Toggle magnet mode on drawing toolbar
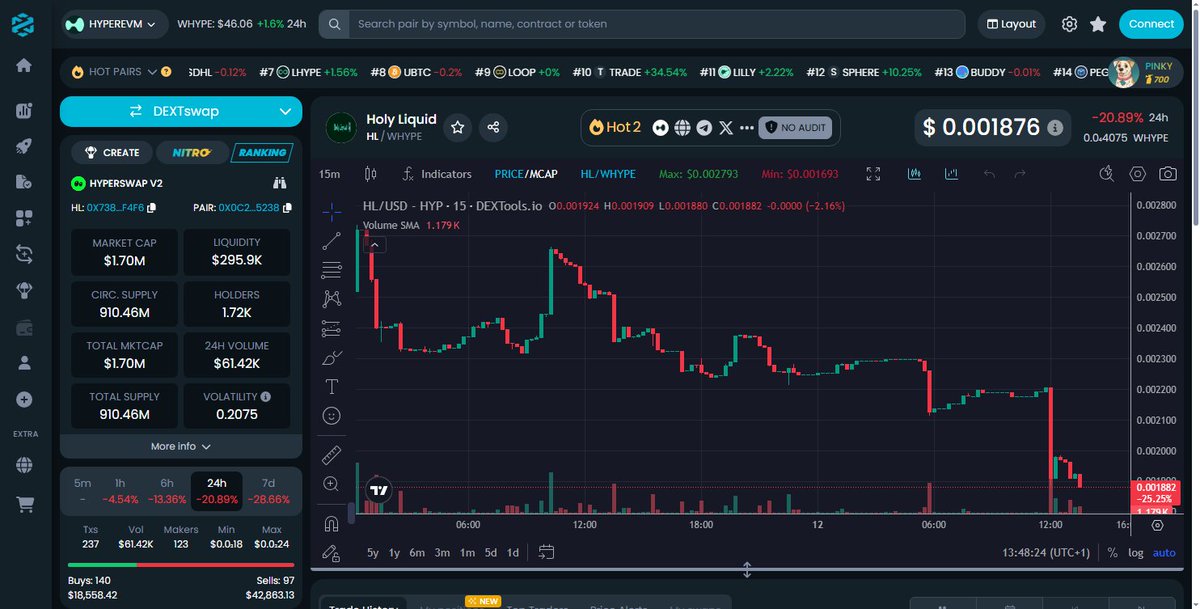Image resolution: width=1200 pixels, height=609 pixels. pyautogui.click(x=332, y=523)
